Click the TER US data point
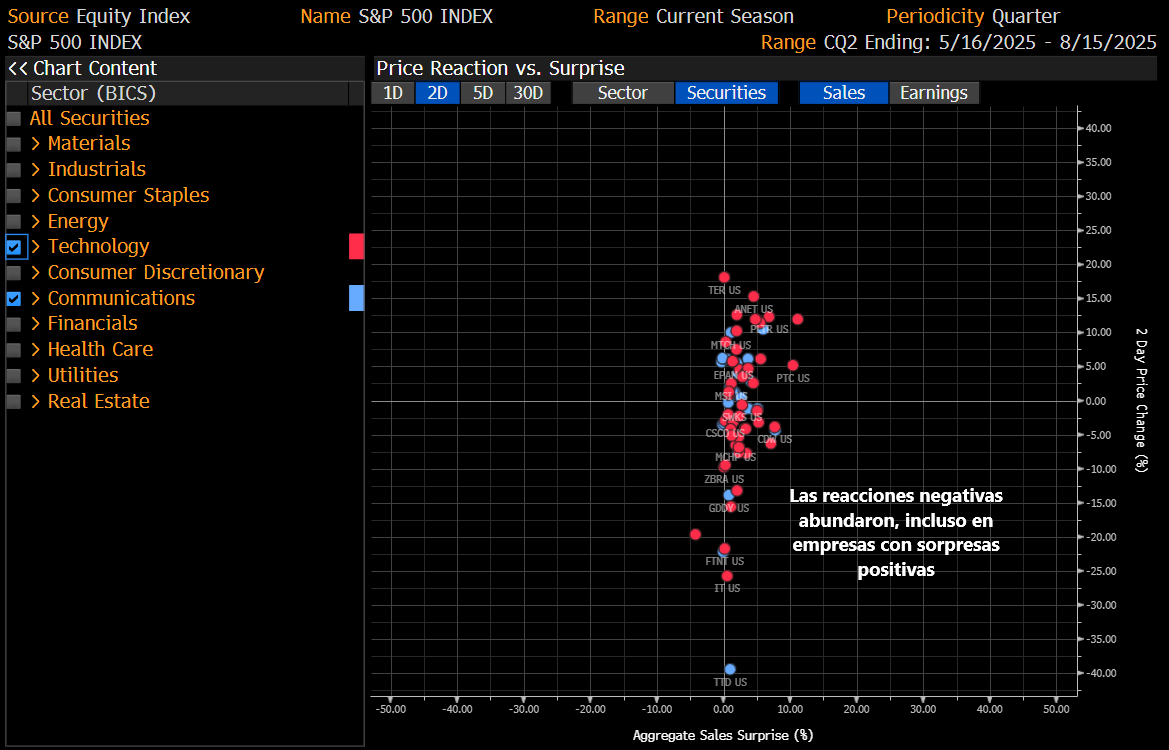This screenshot has width=1169, height=750. click(724, 277)
